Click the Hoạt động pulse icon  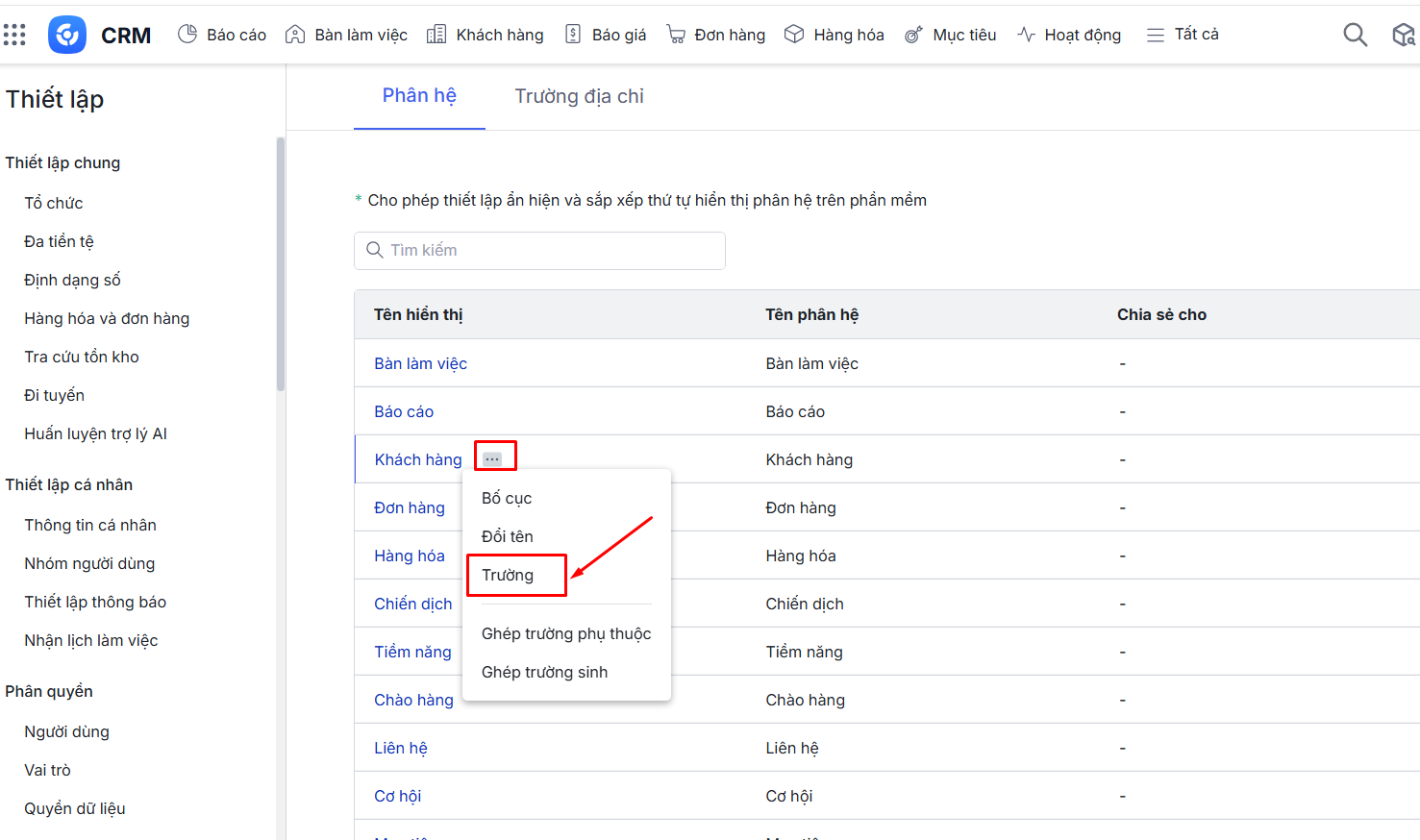1026,35
